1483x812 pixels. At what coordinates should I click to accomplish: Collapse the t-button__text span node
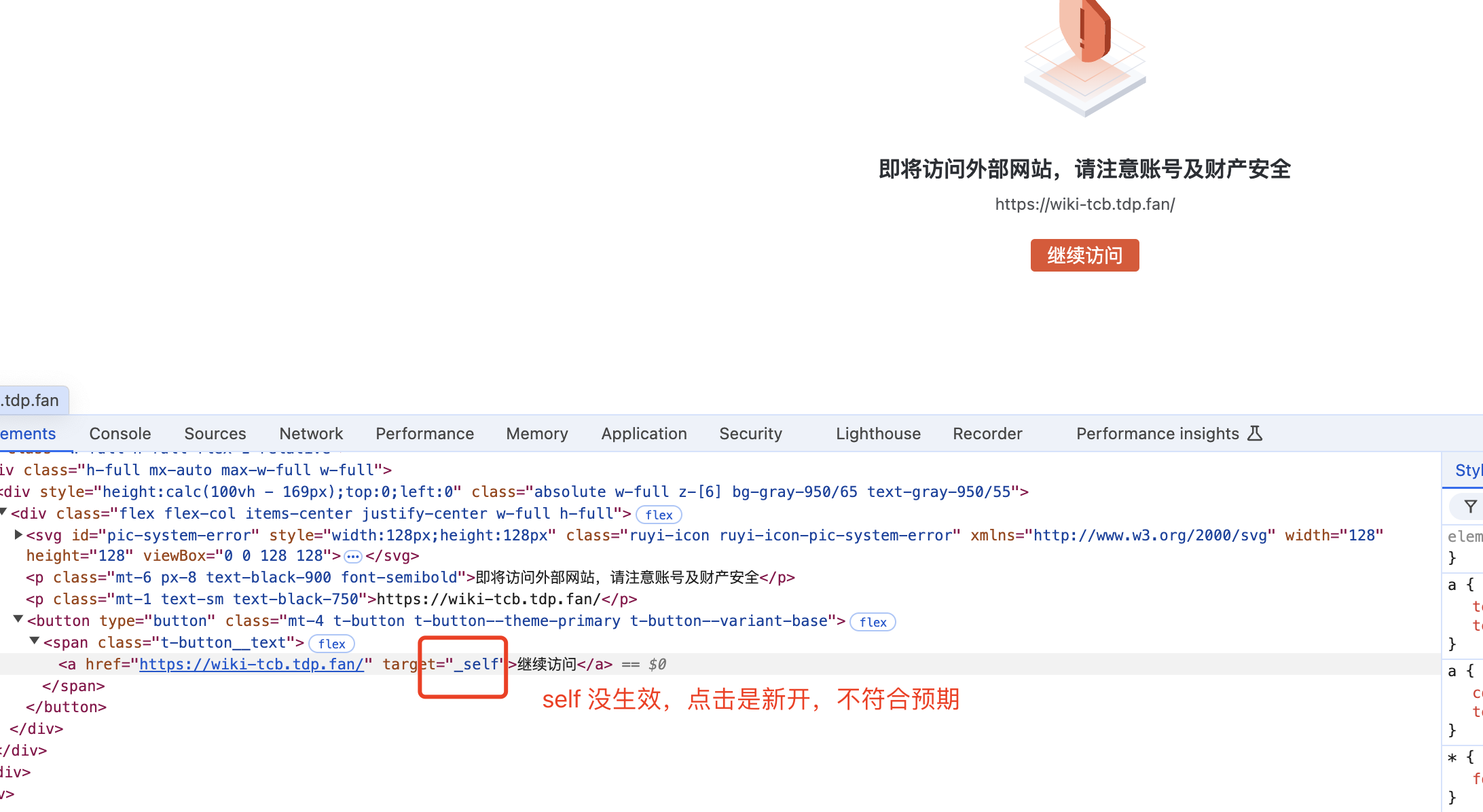[x=35, y=641]
